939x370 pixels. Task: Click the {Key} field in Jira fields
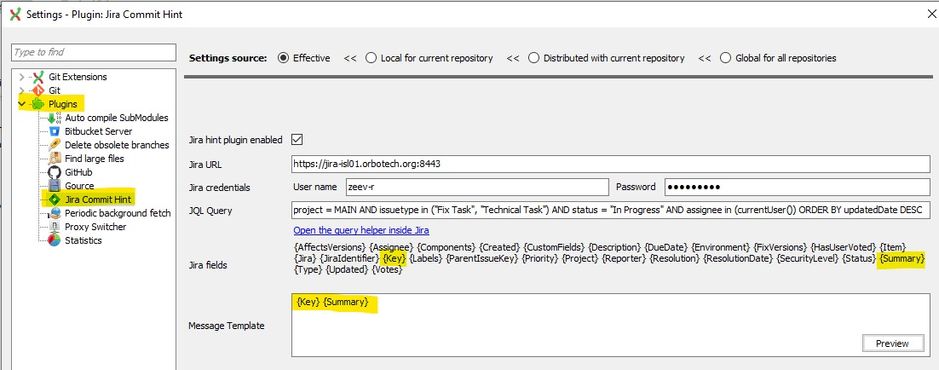(x=394, y=259)
